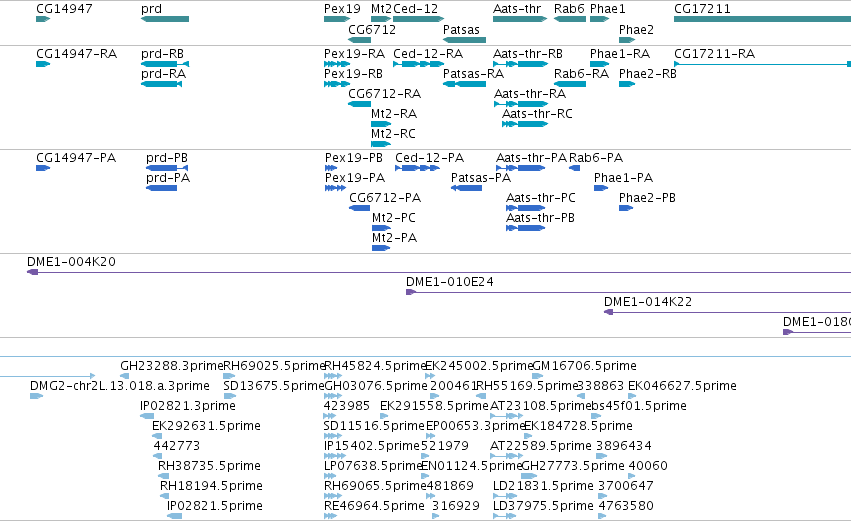
Task: Click the Pex19-RB transcript label
Action: pos(353,74)
